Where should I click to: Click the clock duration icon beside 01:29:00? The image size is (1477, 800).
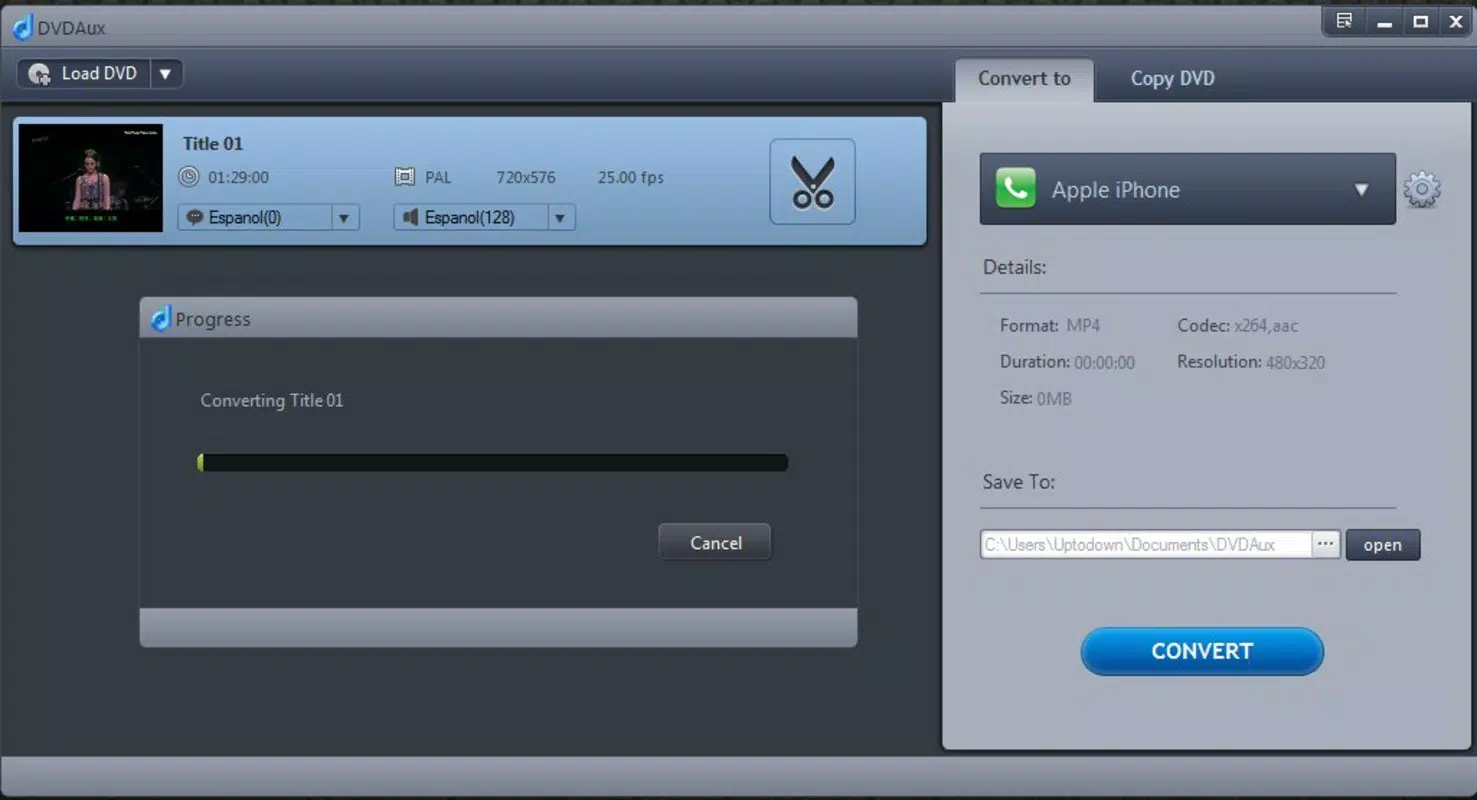[189, 177]
